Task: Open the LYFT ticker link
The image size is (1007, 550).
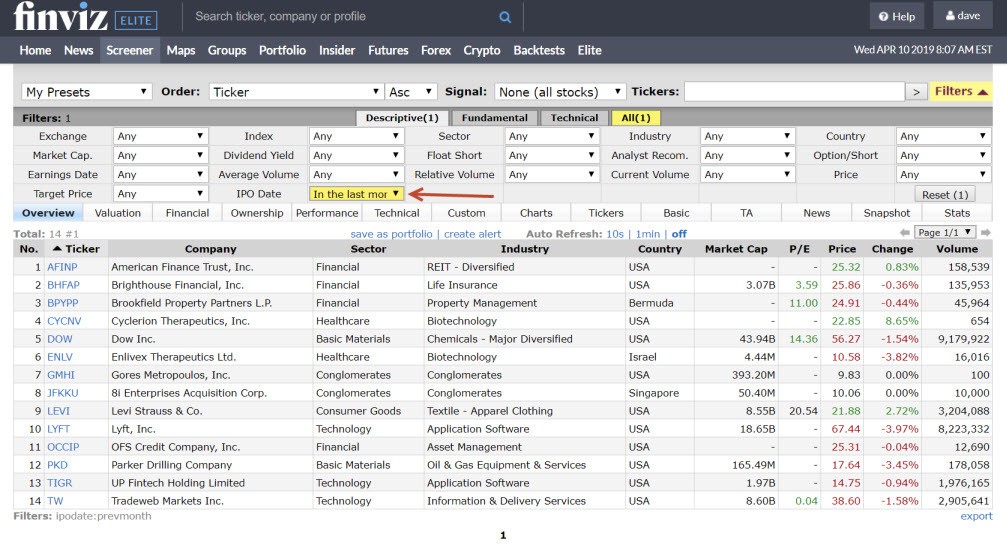Action: [58, 429]
